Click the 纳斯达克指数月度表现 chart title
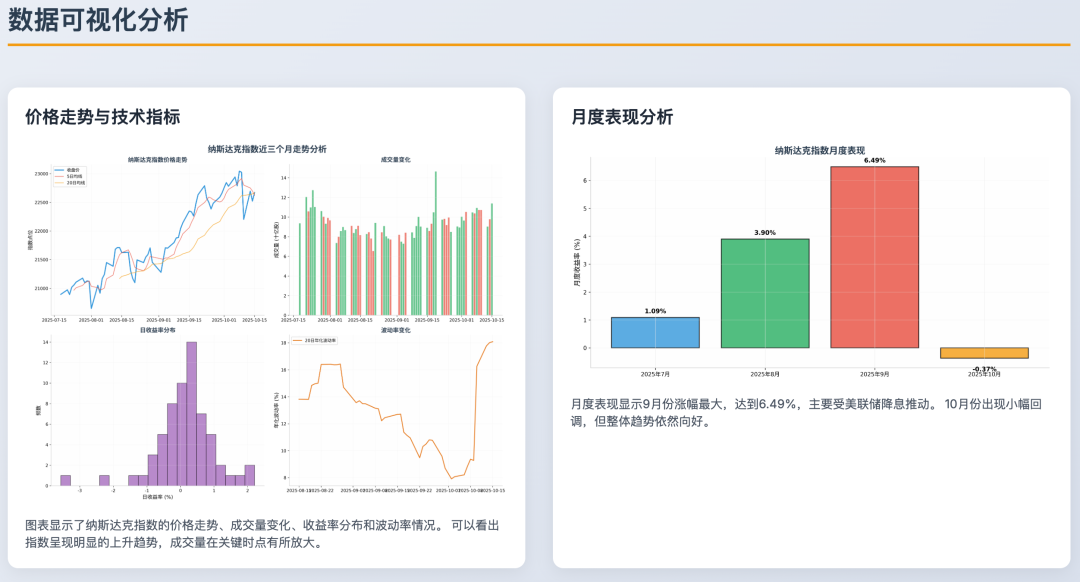 819,150
